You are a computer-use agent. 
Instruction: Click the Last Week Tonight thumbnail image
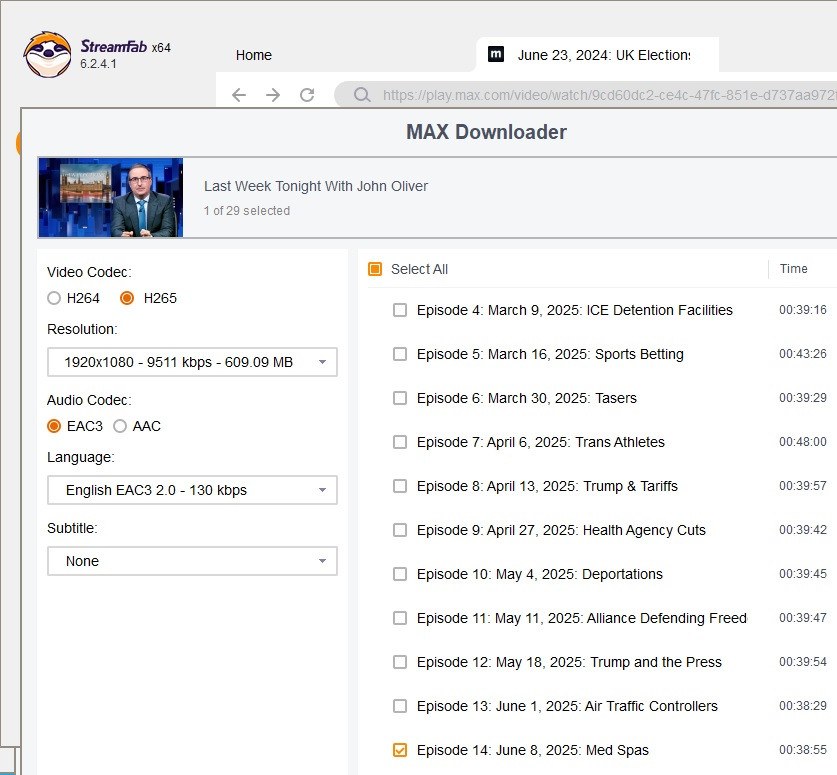[111, 197]
